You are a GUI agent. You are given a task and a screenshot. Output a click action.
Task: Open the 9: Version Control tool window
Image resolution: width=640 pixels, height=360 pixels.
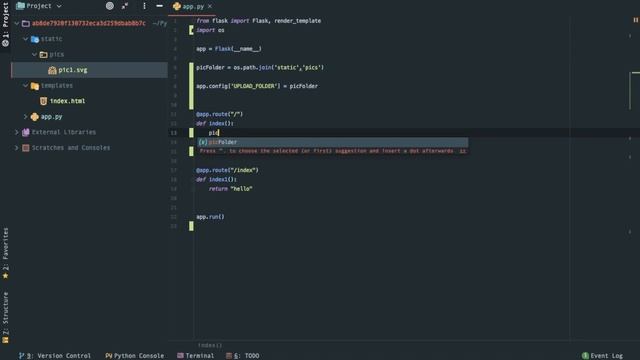click(55, 356)
